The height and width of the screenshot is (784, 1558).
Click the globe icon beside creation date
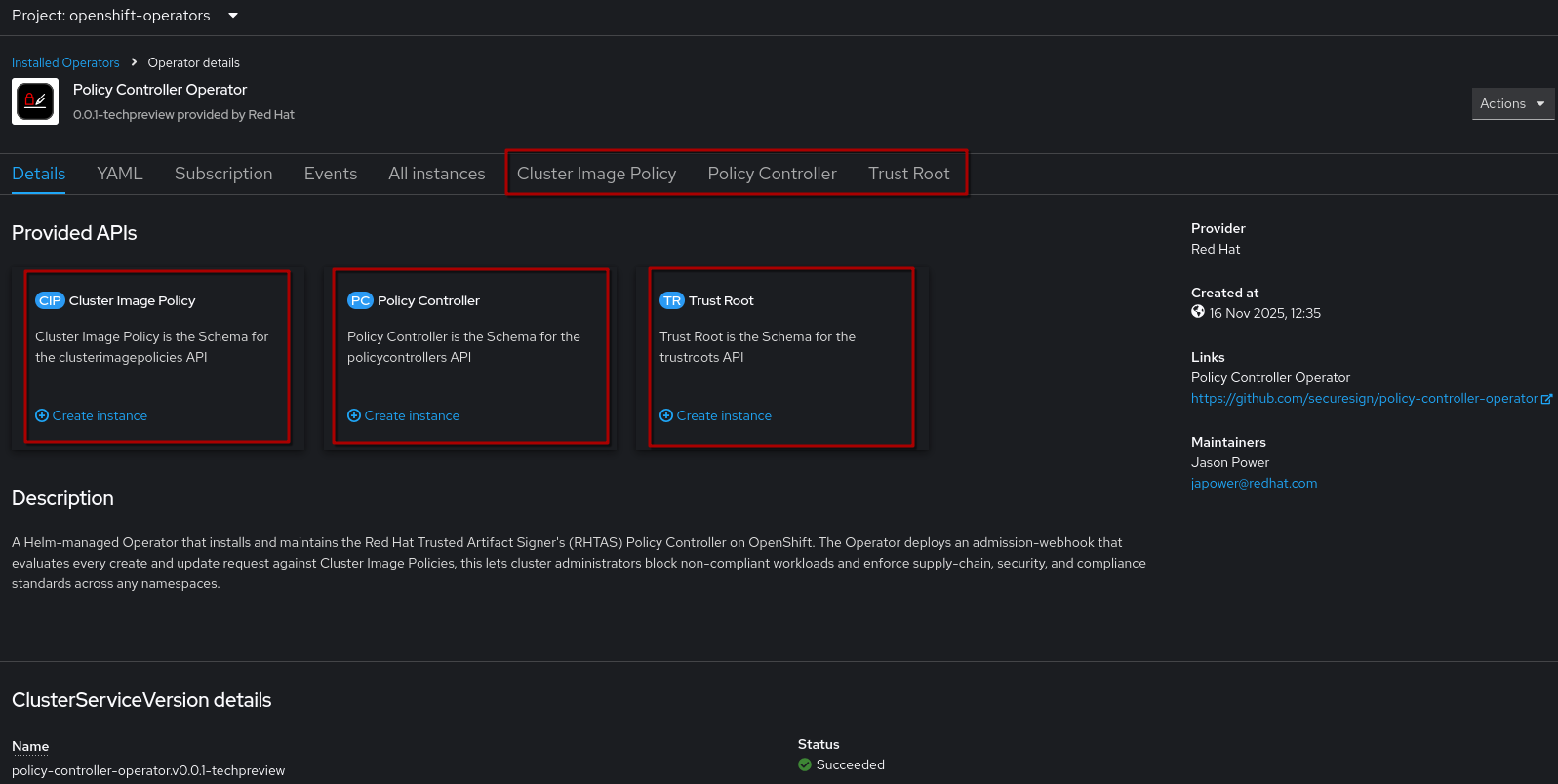[x=1198, y=312]
